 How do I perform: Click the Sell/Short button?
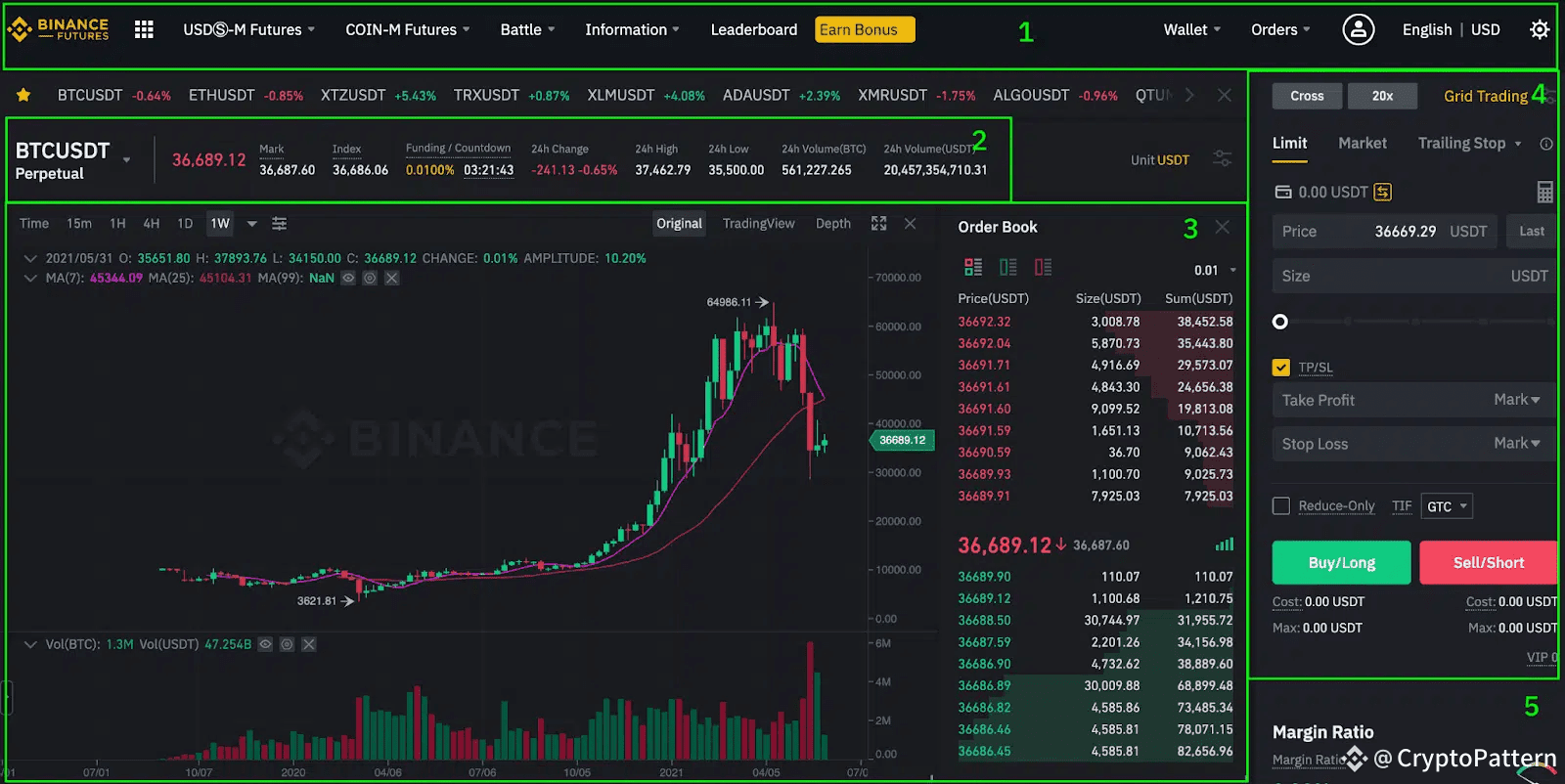1489,562
